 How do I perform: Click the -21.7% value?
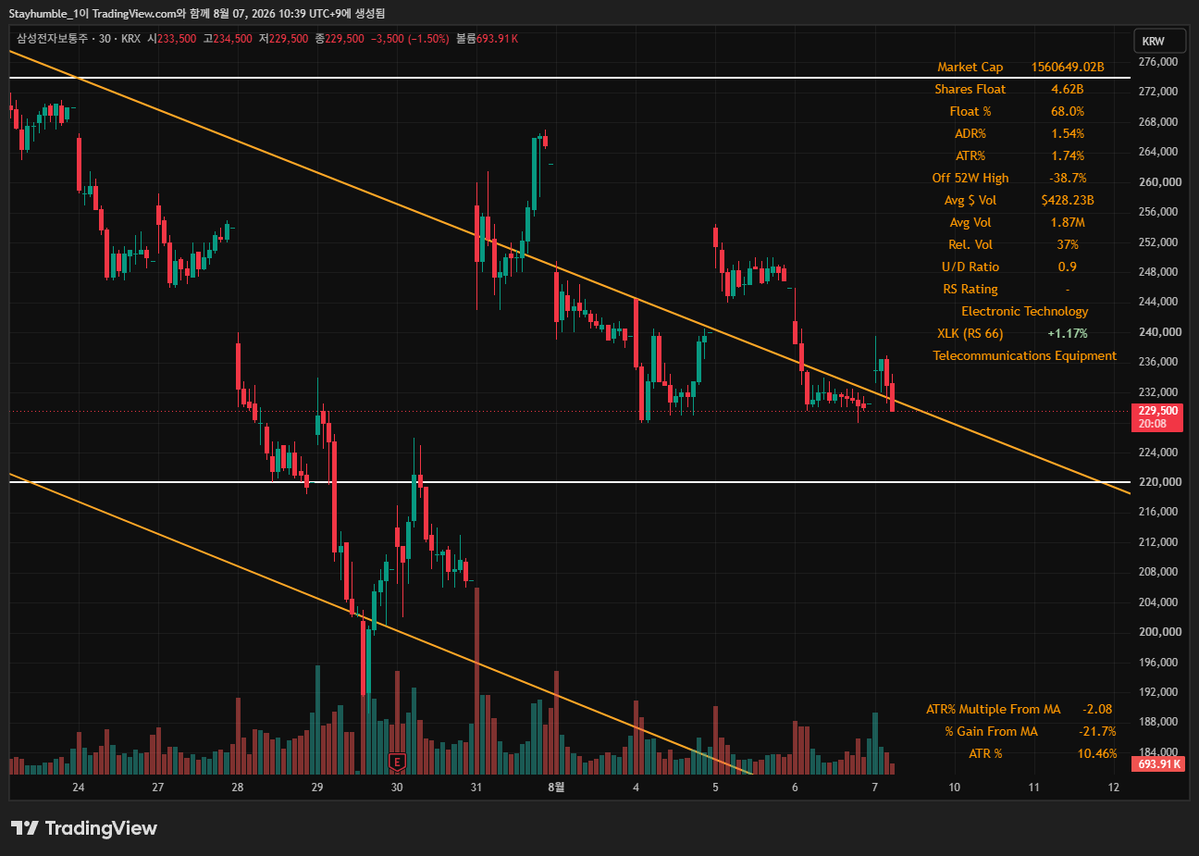tap(1097, 731)
